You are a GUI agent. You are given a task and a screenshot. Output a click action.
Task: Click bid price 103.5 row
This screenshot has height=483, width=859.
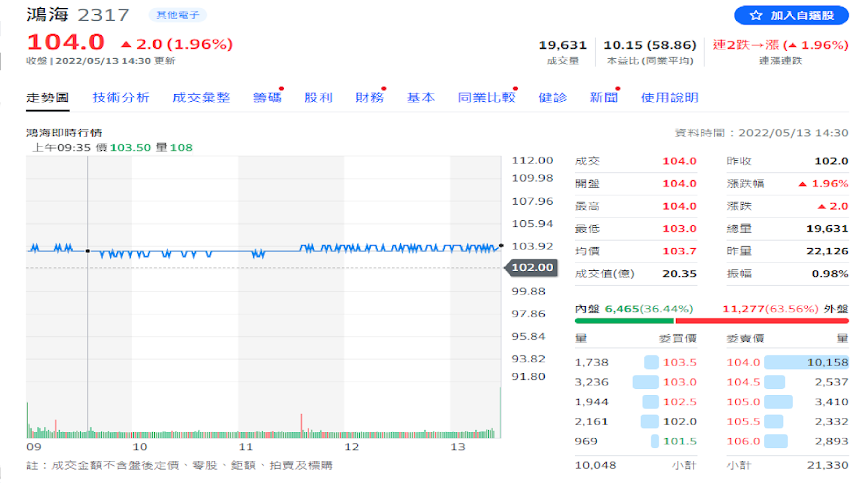coord(635,363)
